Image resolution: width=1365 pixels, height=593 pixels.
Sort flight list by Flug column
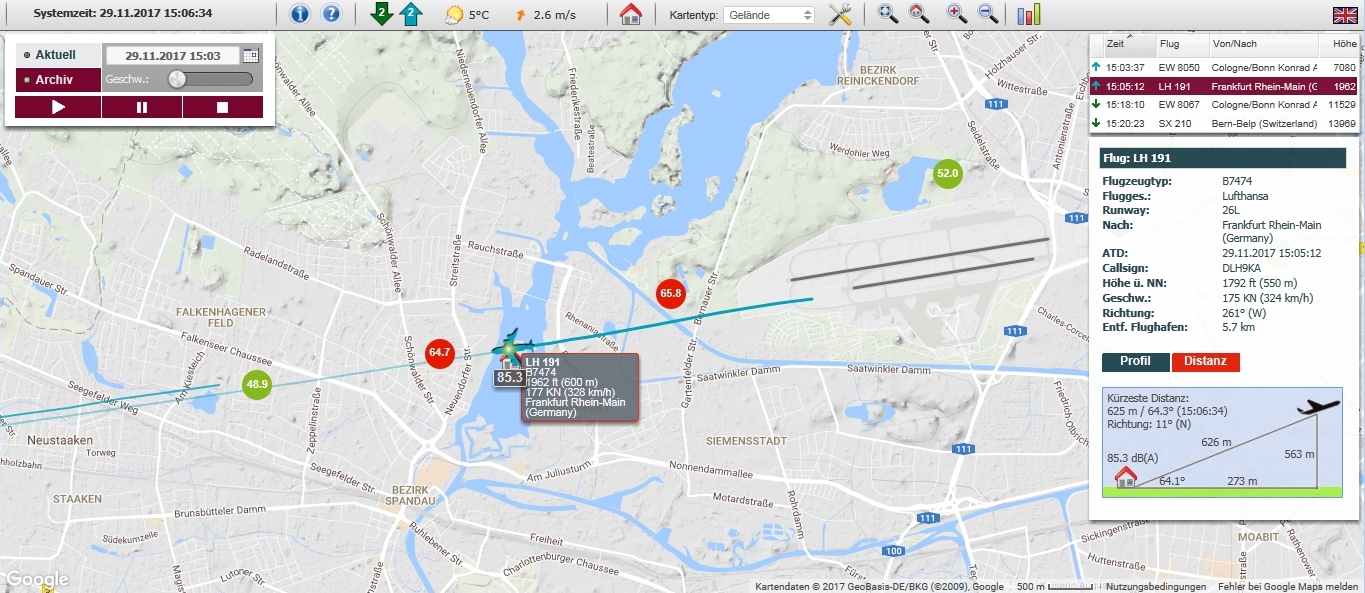click(1181, 45)
